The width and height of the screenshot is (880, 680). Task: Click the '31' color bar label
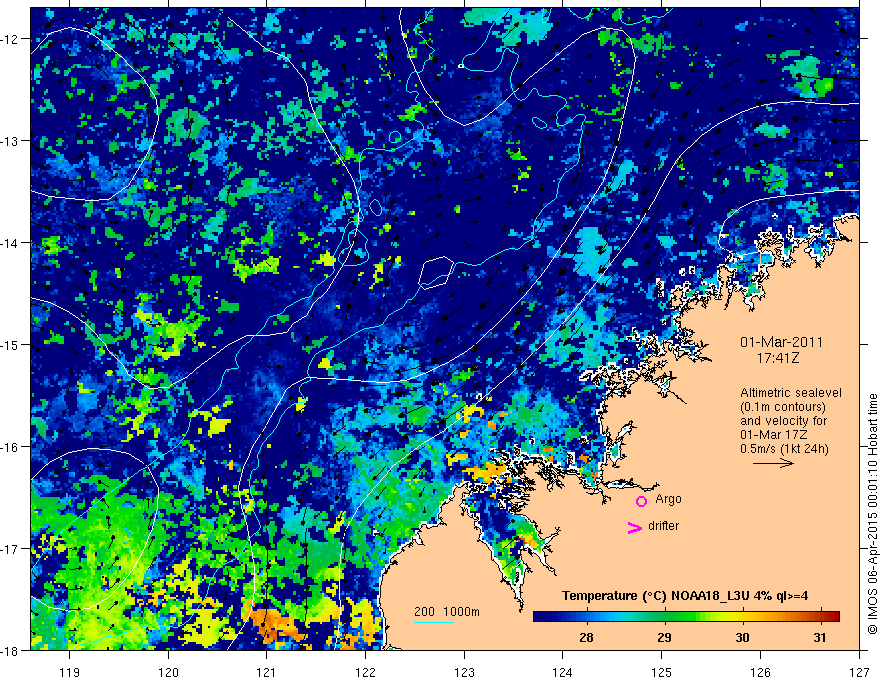820,637
